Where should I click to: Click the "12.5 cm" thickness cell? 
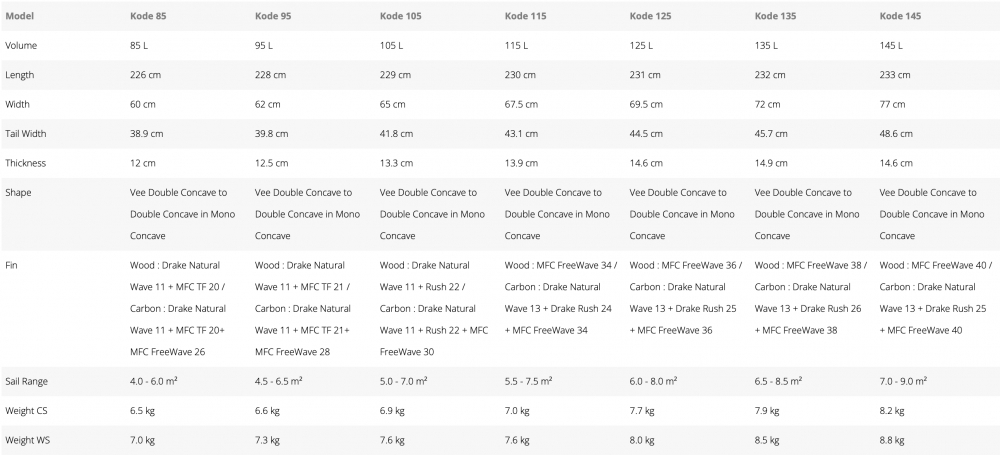tap(272, 163)
